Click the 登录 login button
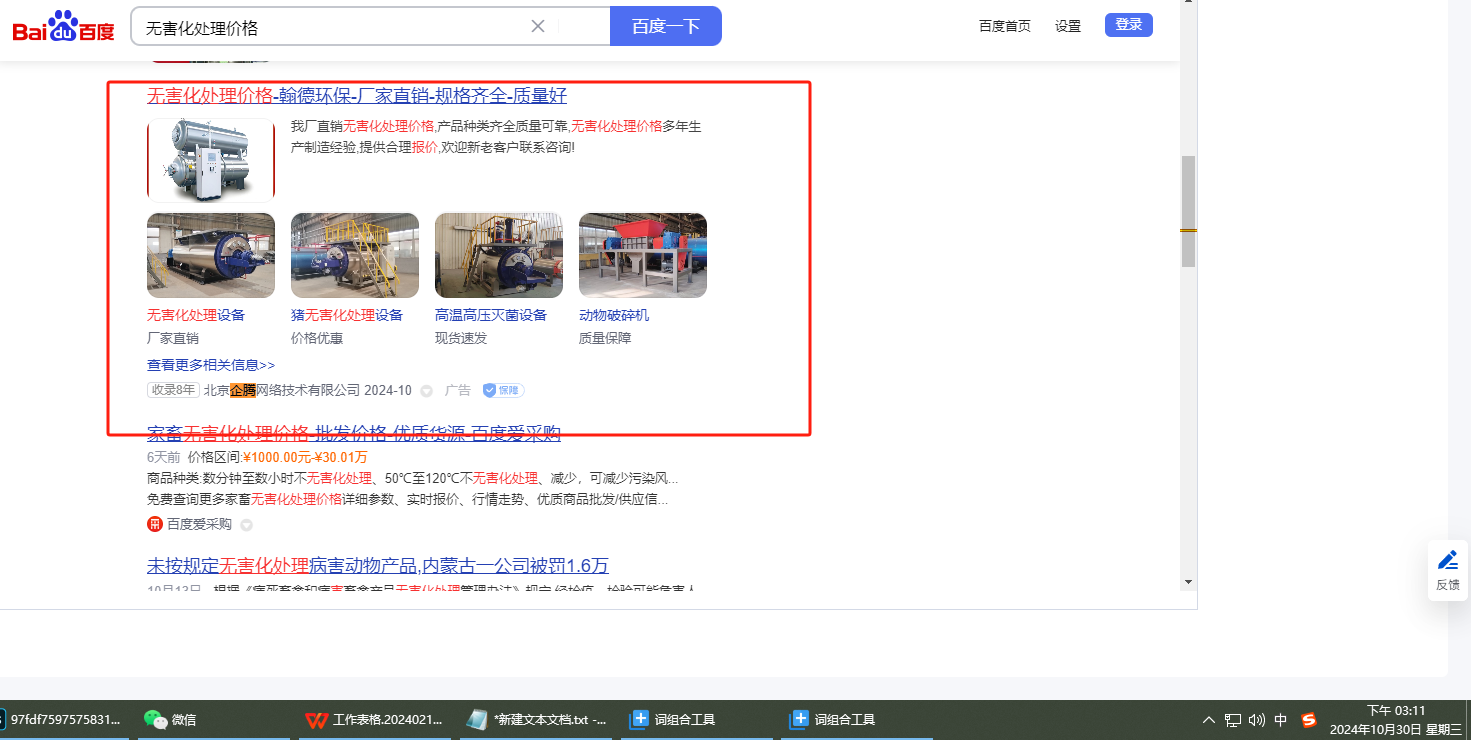The height and width of the screenshot is (740, 1471). pos(1128,25)
